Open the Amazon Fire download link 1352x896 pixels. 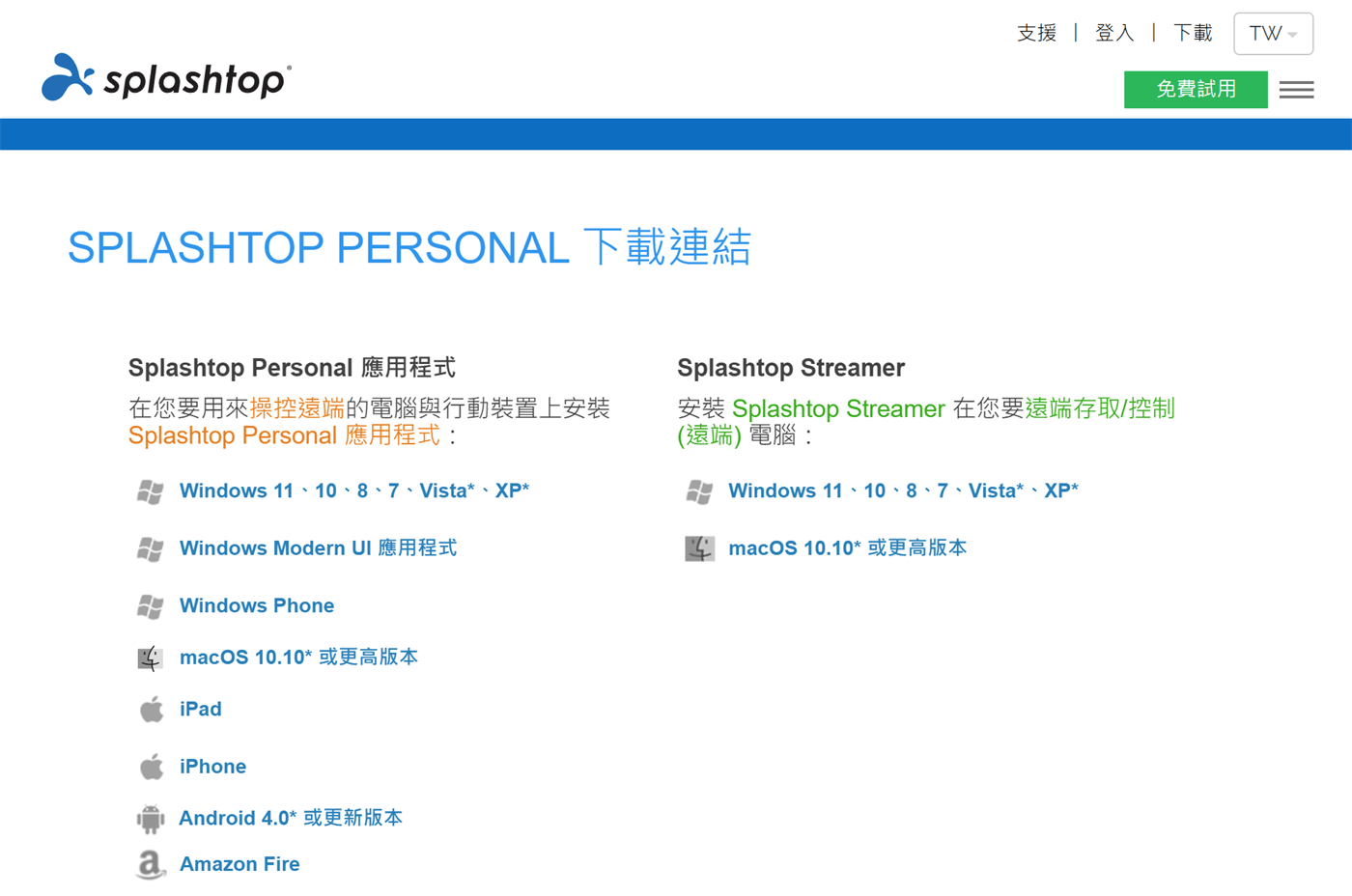[x=239, y=864]
